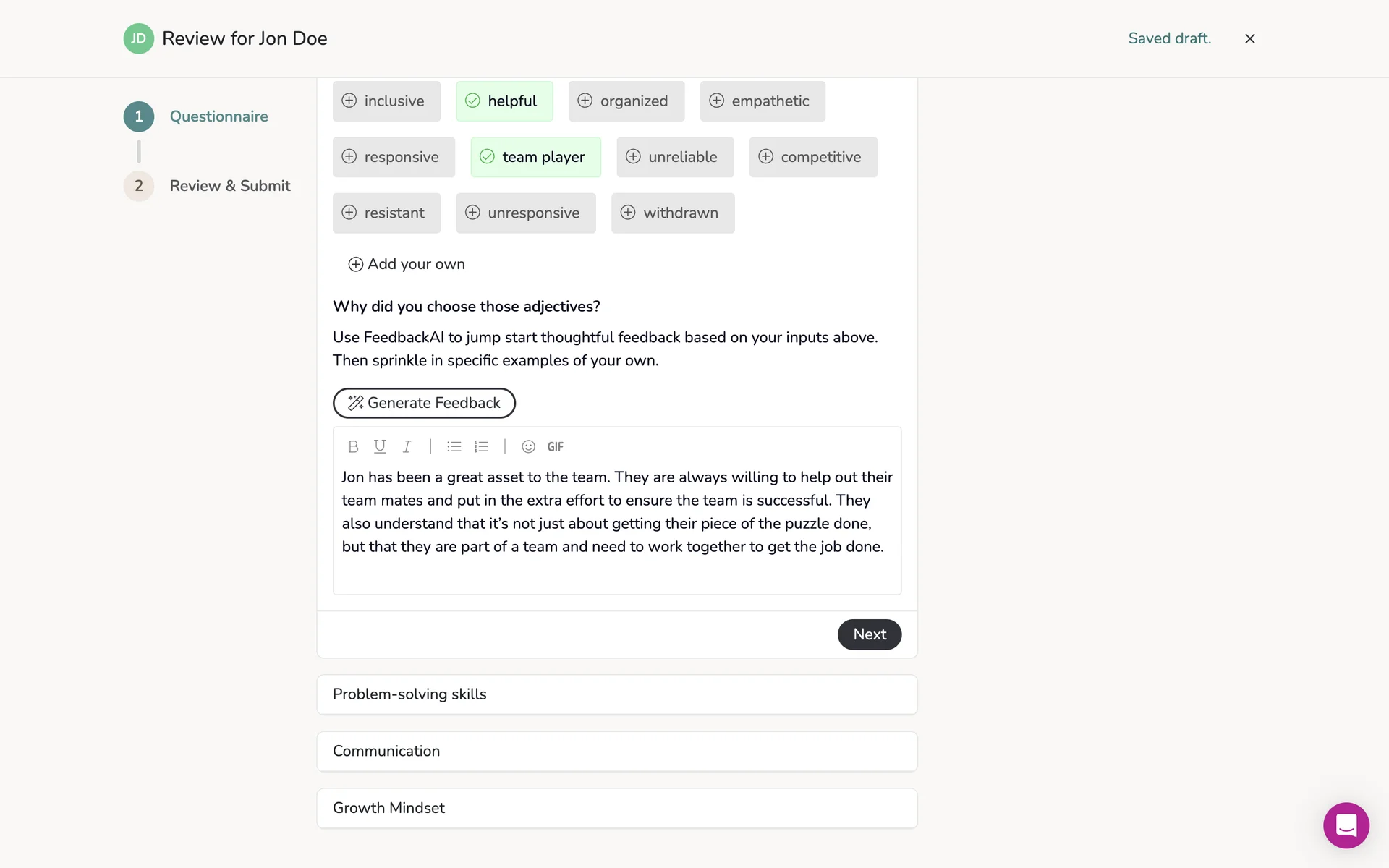
Task: Deselect the team player adjective
Action: point(535,157)
